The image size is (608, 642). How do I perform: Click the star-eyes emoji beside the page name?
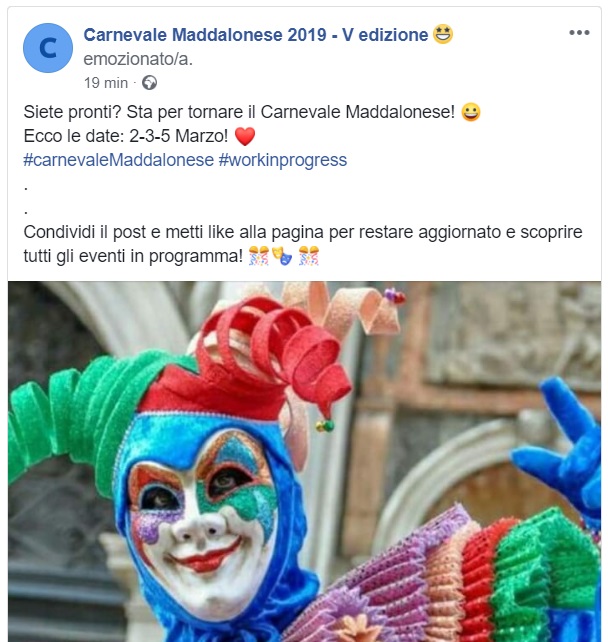(x=443, y=34)
